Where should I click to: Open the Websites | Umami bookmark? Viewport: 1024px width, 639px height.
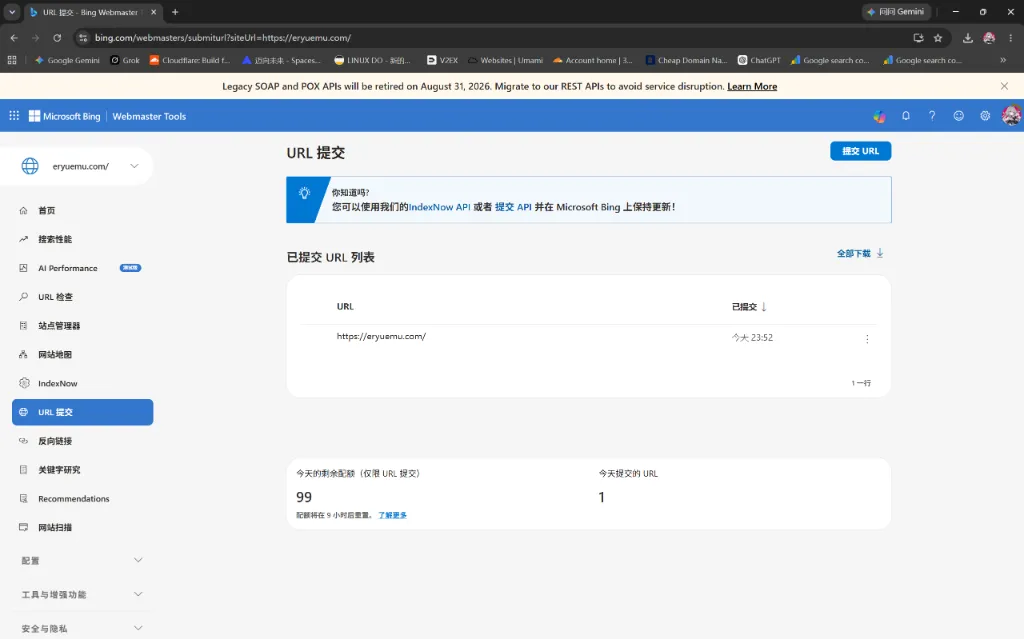[505, 60]
